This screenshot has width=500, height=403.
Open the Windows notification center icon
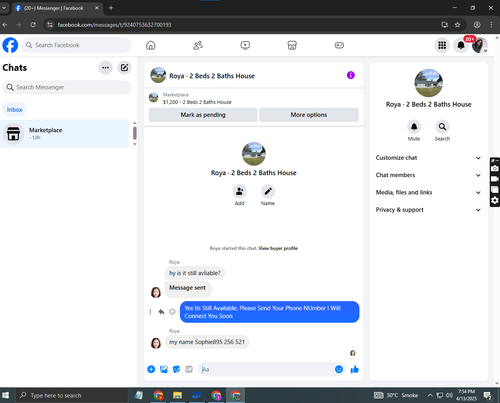pyautogui.click(x=488, y=396)
